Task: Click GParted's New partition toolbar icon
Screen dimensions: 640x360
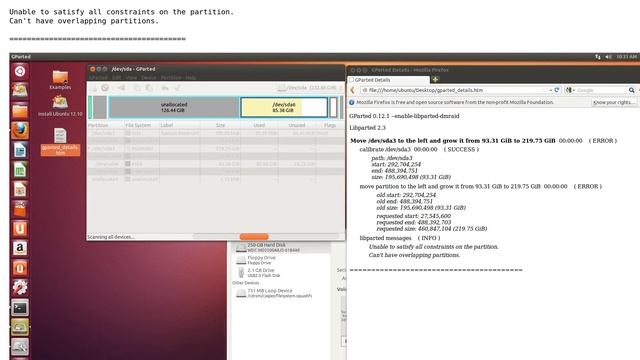Action: 94,88
